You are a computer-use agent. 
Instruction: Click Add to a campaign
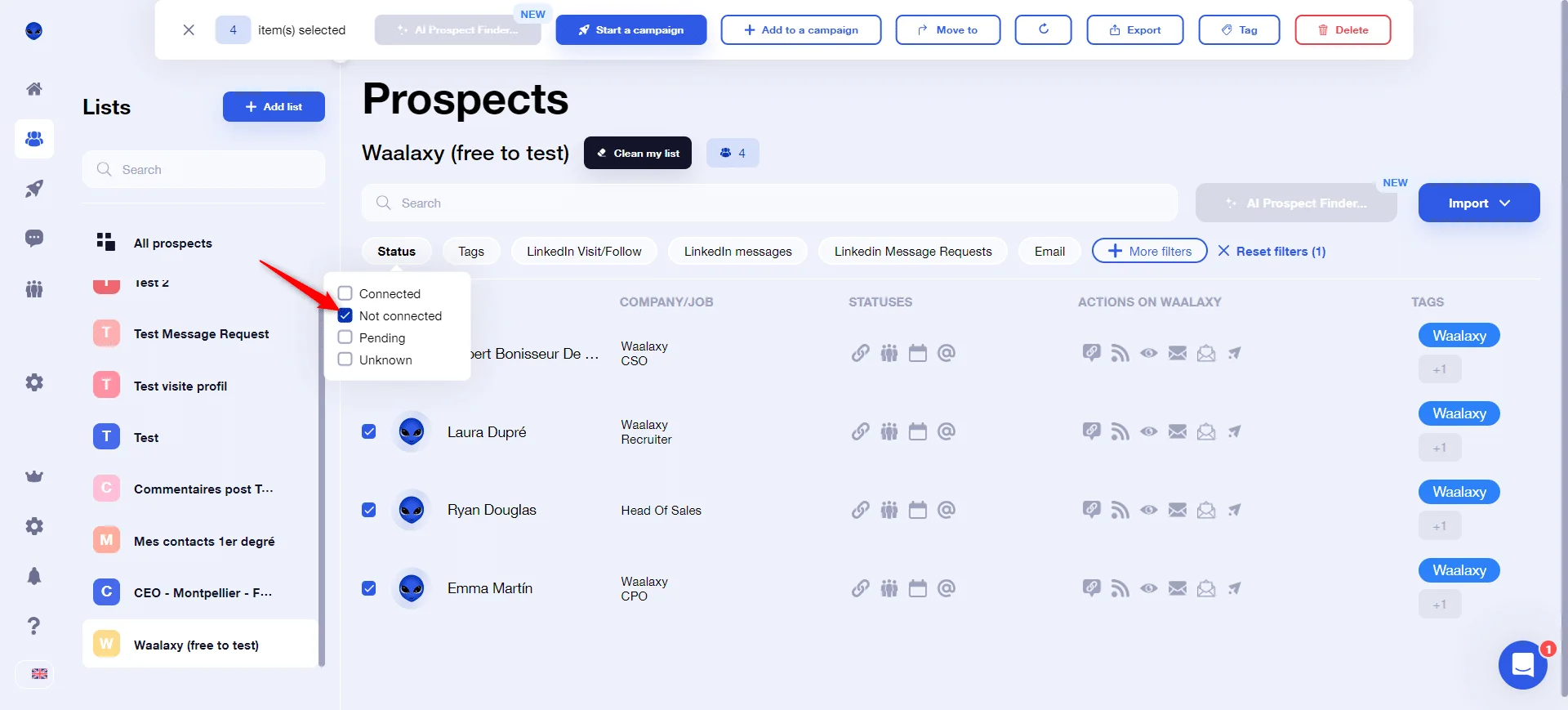point(801,29)
